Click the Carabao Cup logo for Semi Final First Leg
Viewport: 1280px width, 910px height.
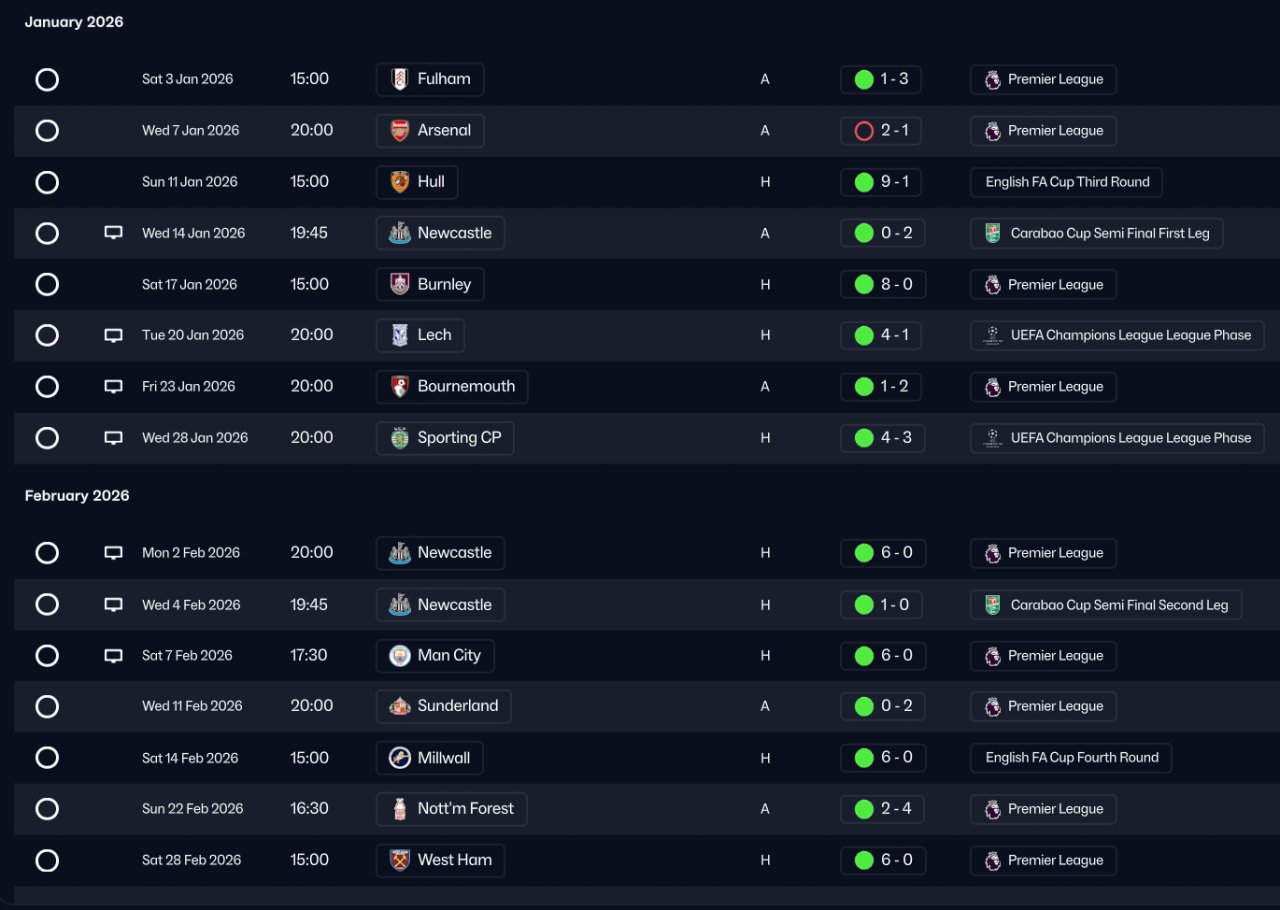pos(992,233)
